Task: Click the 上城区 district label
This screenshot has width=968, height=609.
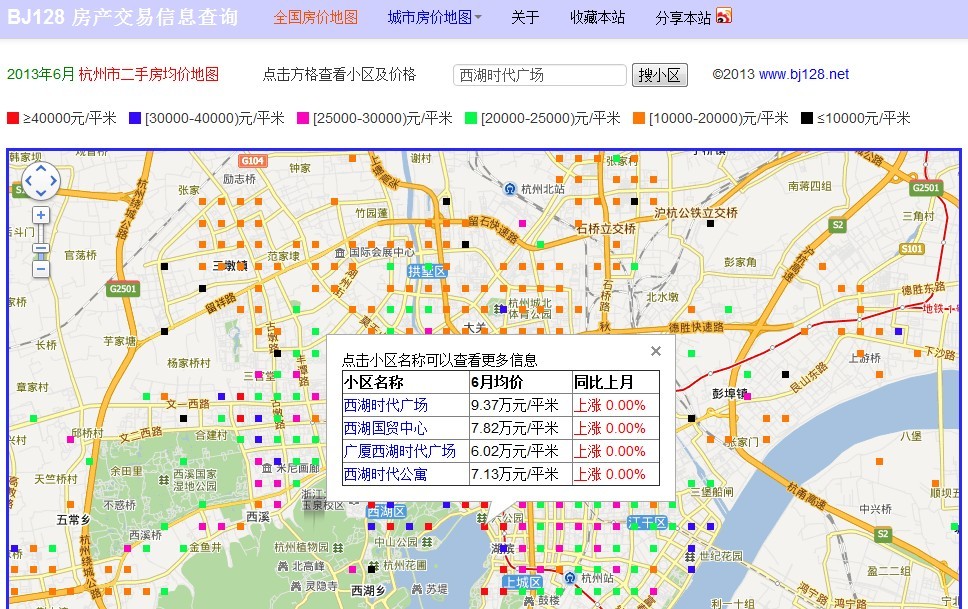Action: click(x=522, y=582)
